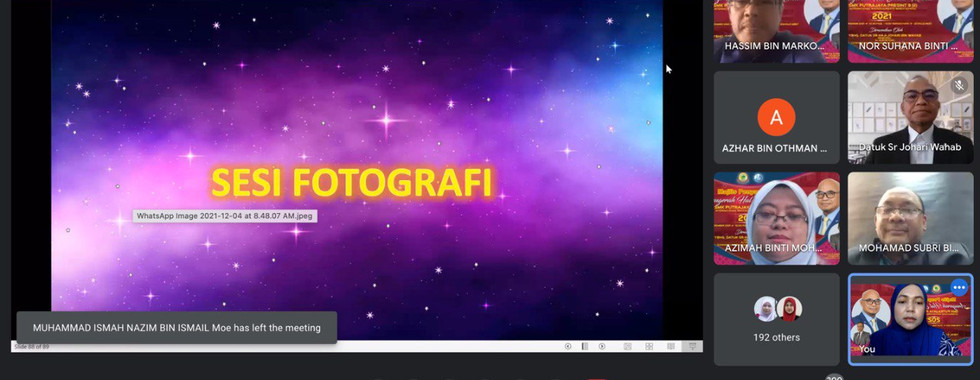This screenshot has width=980, height=380.
Task: Select the MOHAMAD SUBRI BI video tile
Action: click(910, 218)
